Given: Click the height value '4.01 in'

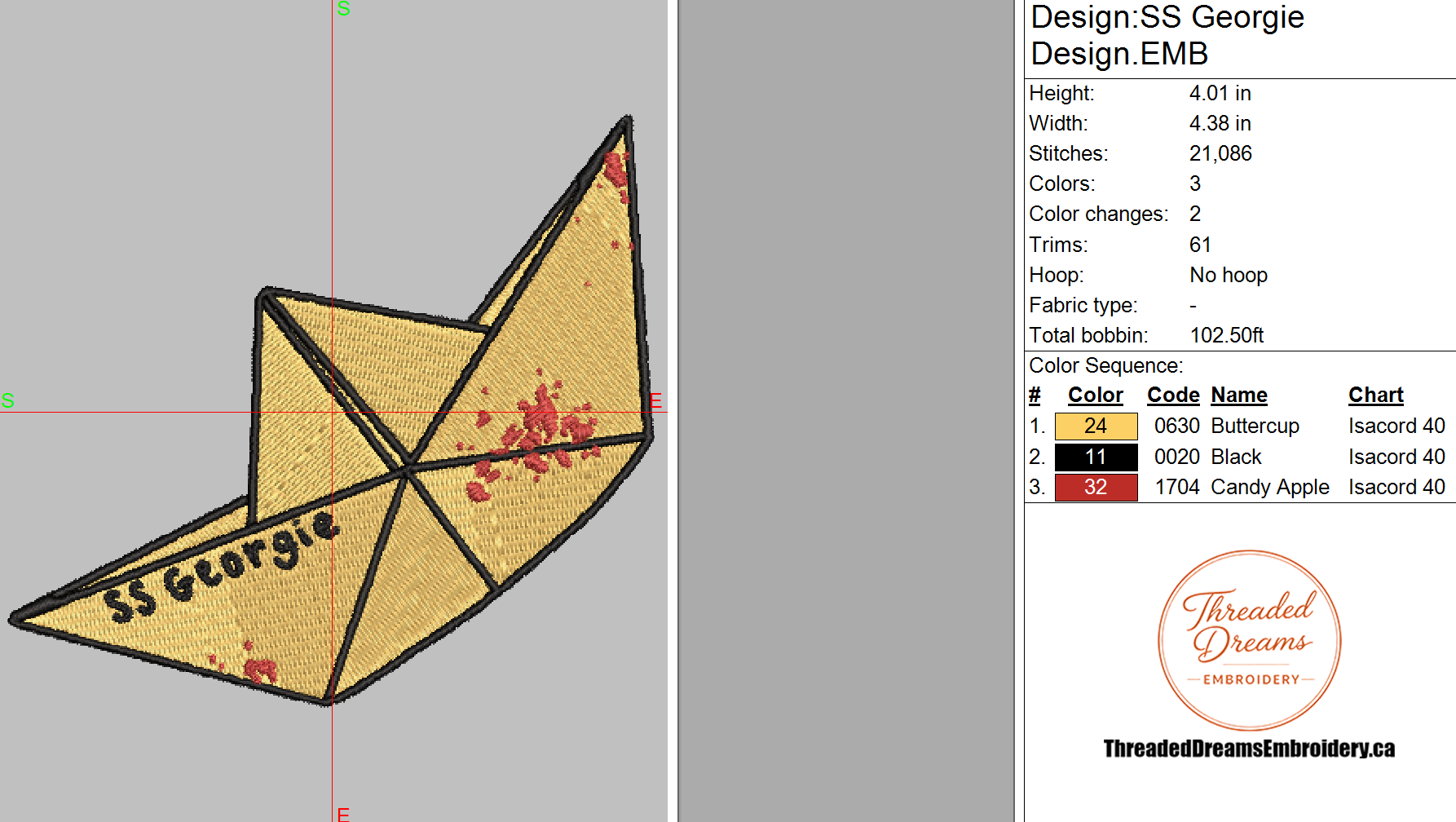Looking at the screenshot, I should tap(1220, 93).
